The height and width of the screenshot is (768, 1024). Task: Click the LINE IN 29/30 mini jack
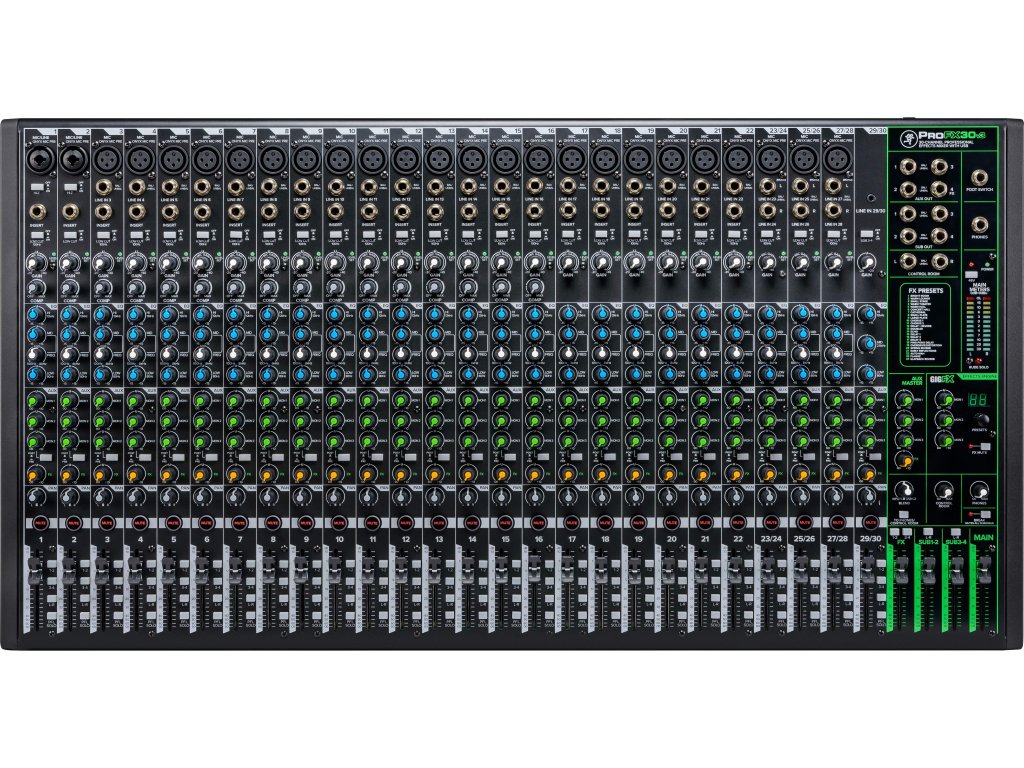[x=872, y=197]
